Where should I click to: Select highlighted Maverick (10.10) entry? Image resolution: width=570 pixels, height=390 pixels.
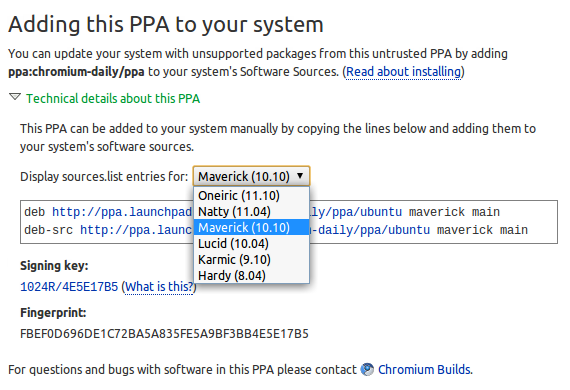(252, 228)
